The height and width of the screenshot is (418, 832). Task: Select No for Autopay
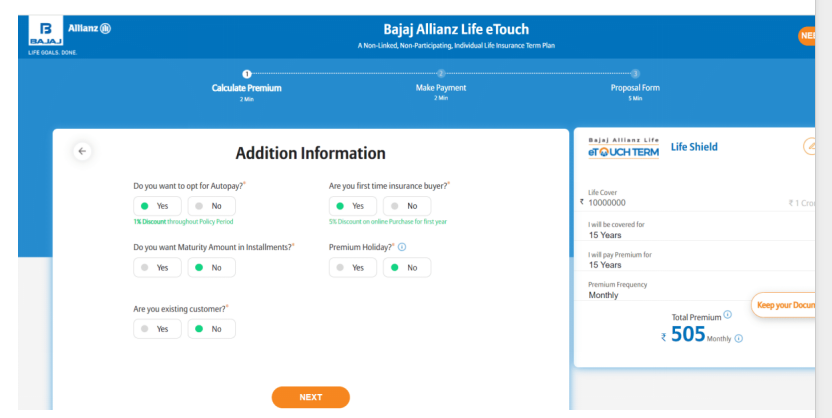point(211,206)
